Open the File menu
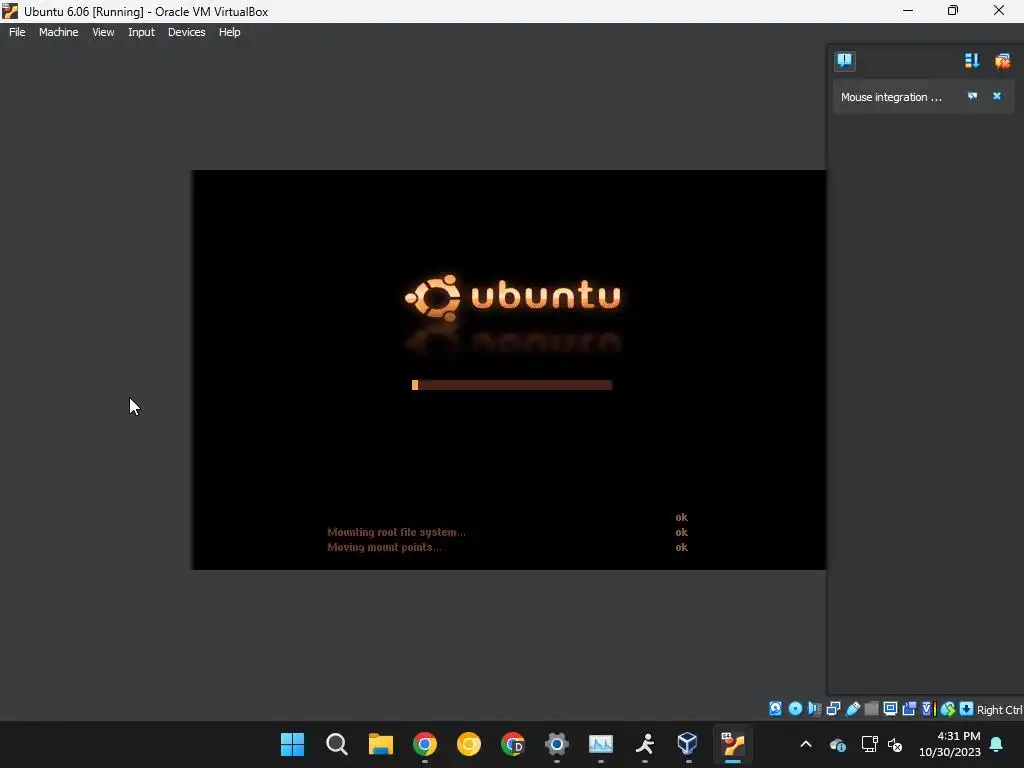Screen dimensions: 1024x768 17,32
